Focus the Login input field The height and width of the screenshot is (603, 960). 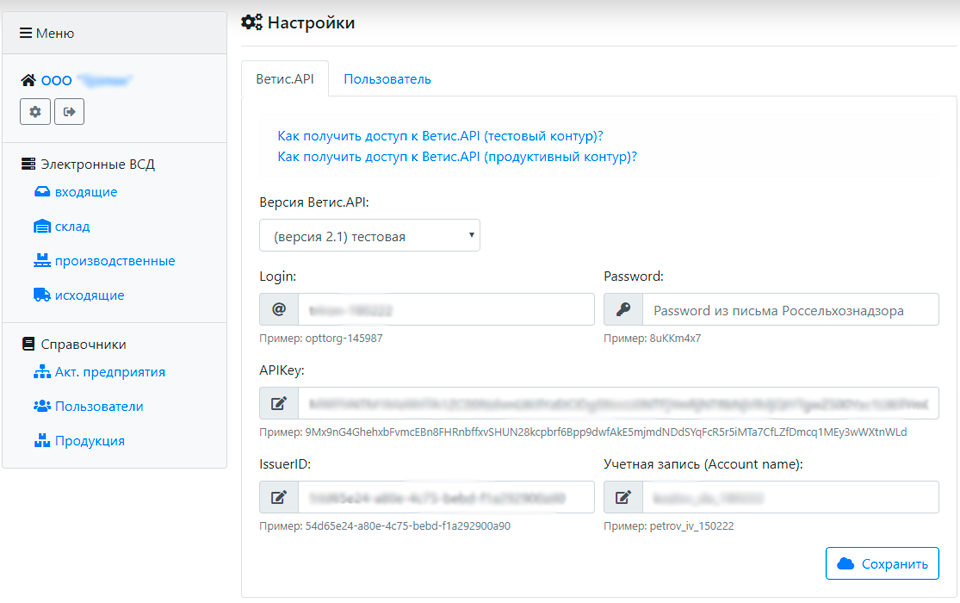point(446,309)
